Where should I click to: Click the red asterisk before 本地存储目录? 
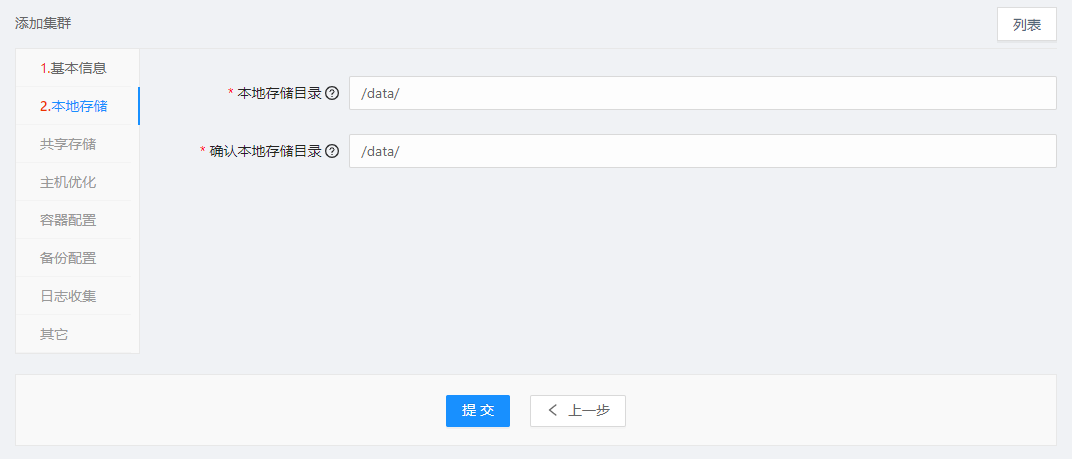click(230, 92)
